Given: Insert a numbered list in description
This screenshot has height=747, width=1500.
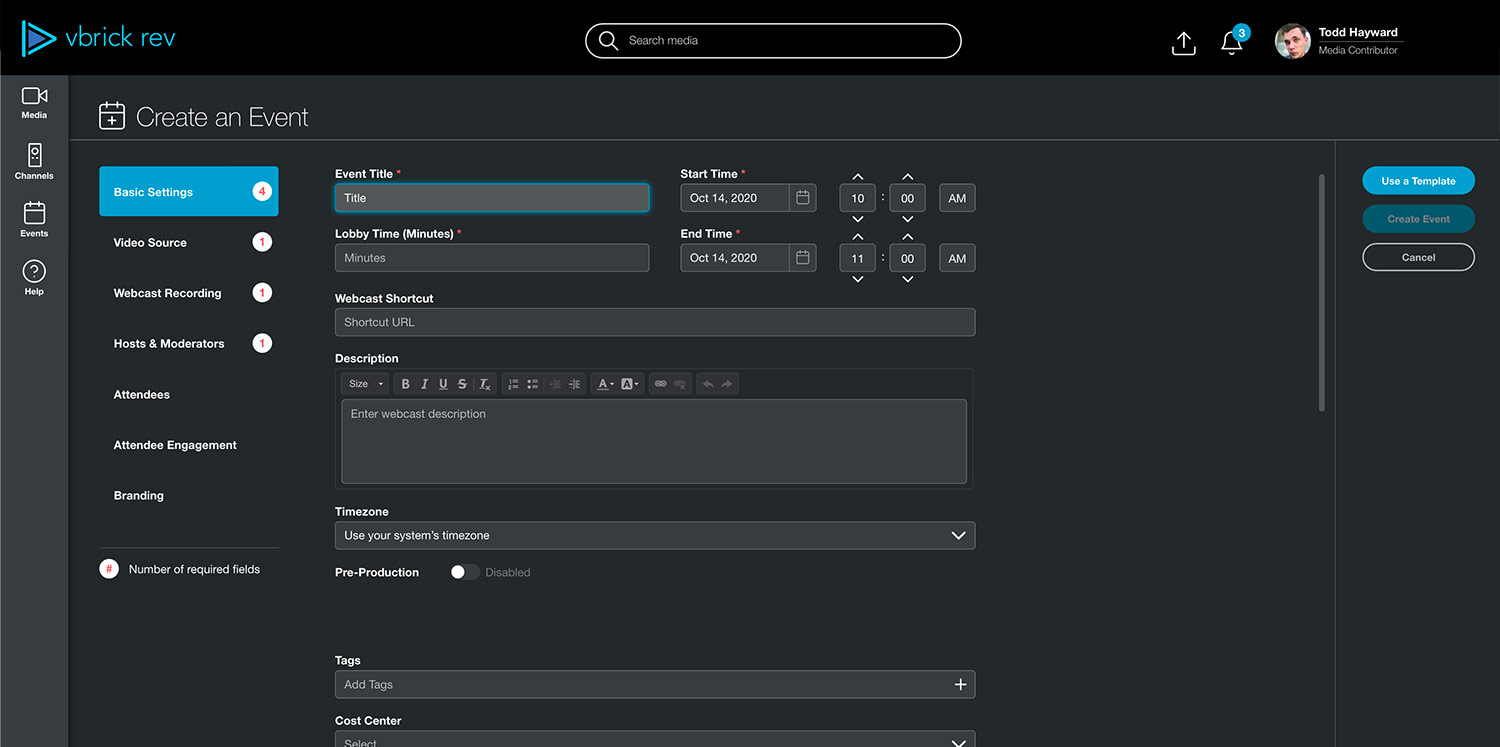Looking at the screenshot, I should [x=513, y=384].
